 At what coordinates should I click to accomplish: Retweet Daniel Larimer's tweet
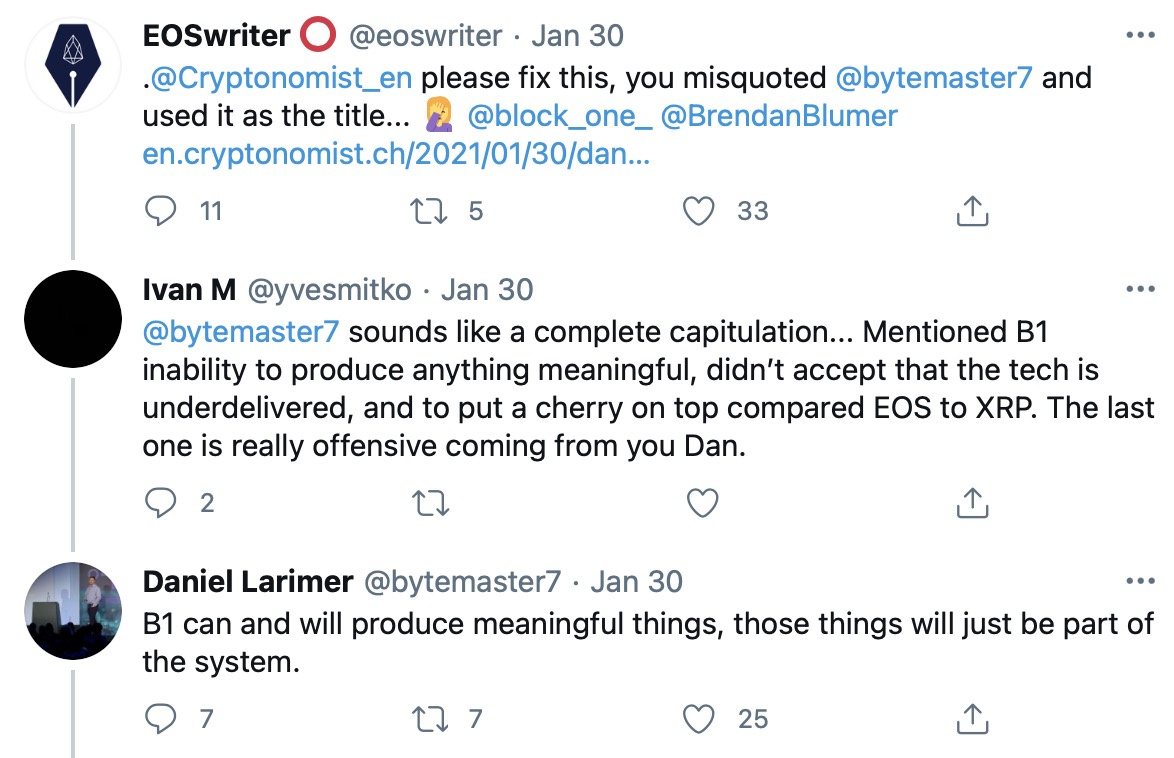coord(431,718)
